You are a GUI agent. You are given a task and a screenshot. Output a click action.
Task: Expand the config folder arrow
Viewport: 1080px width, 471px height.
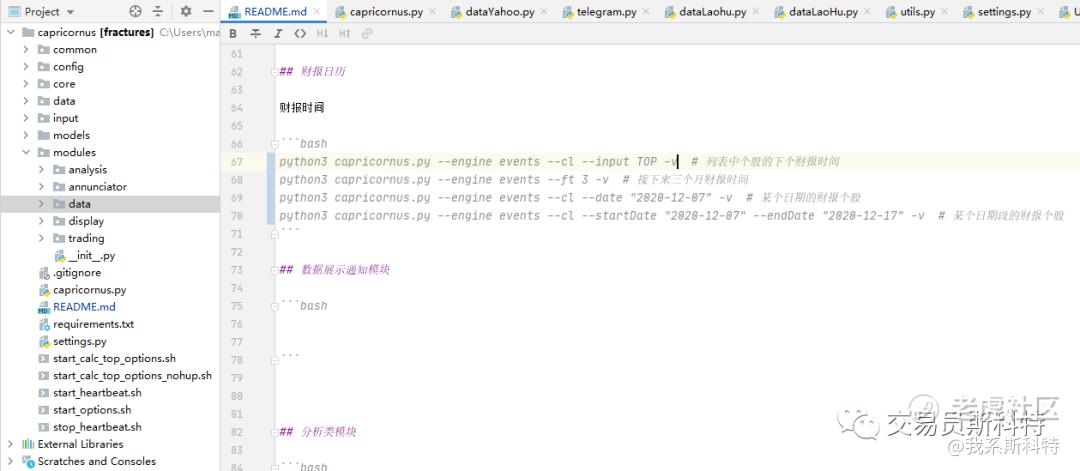pyautogui.click(x=25, y=67)
